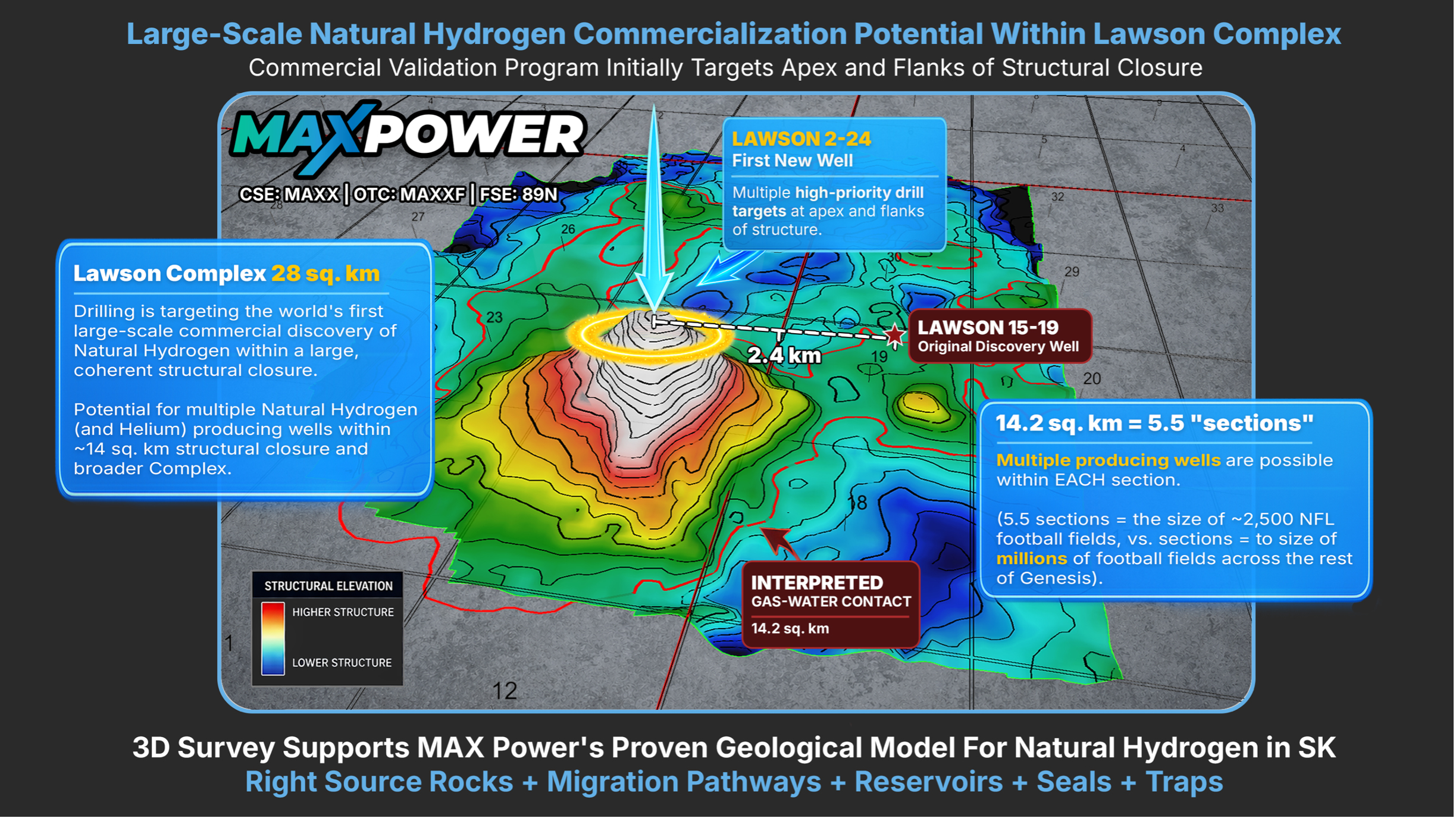This screenshot has width=1456, height=818.
Task: Click "GAS-WATER CONTACT" label
Action: tap(833, 603)
